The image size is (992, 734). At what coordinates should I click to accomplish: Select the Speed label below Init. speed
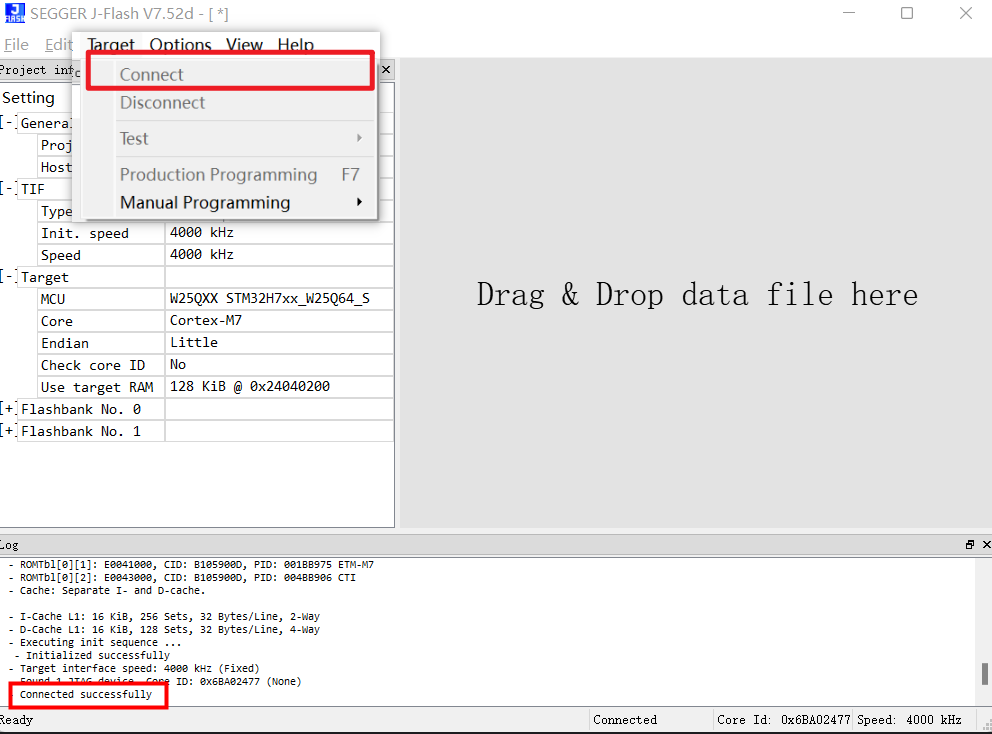(61, 256)
